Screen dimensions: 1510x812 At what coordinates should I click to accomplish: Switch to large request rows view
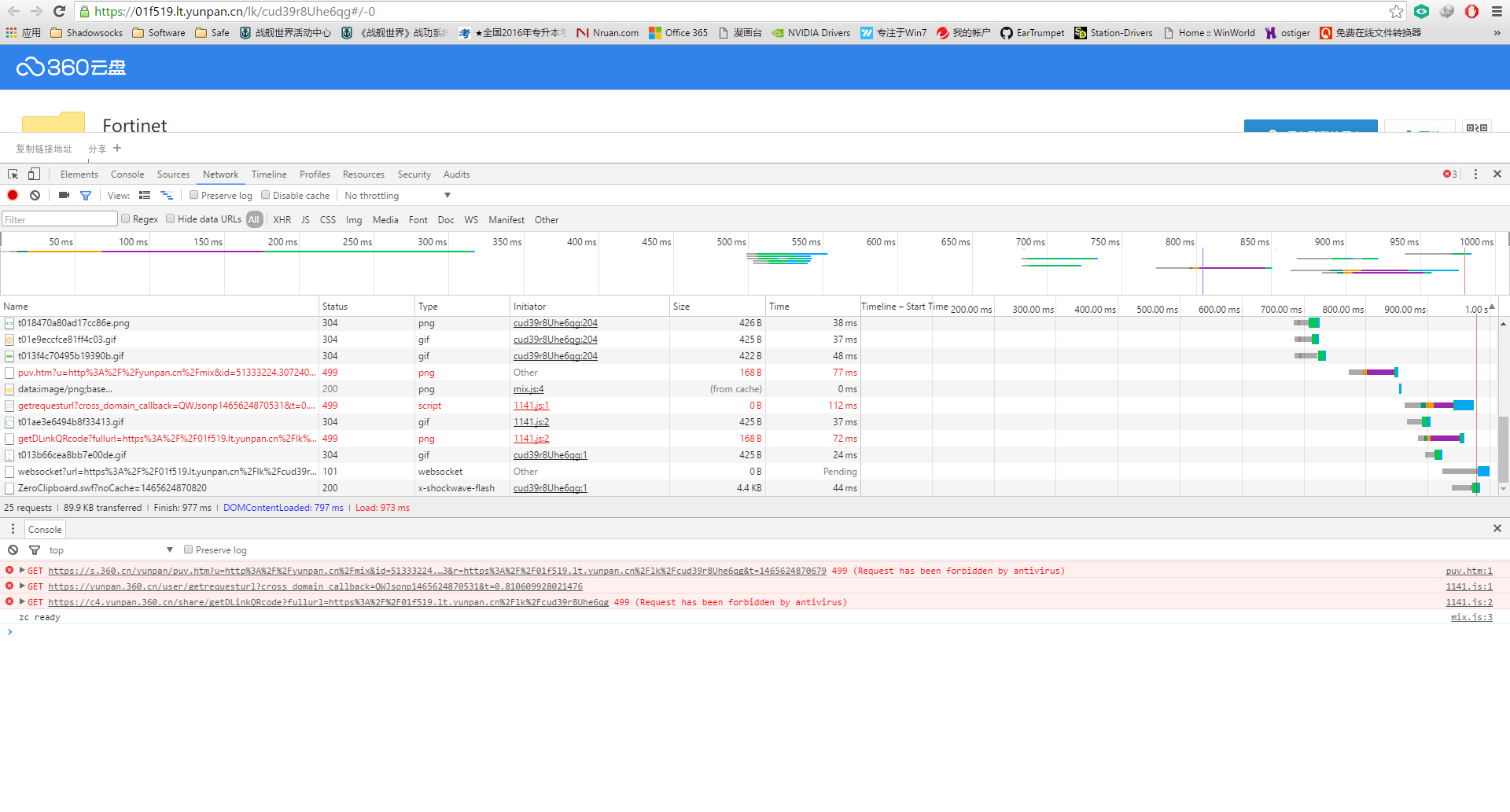[145, 196]
